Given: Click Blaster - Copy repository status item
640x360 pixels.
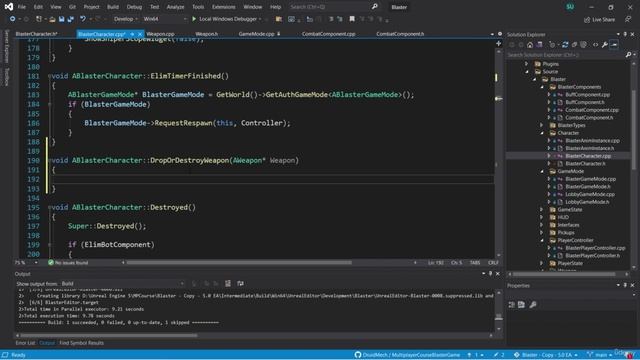Looking at the screenshot, I should pos(546,355).
